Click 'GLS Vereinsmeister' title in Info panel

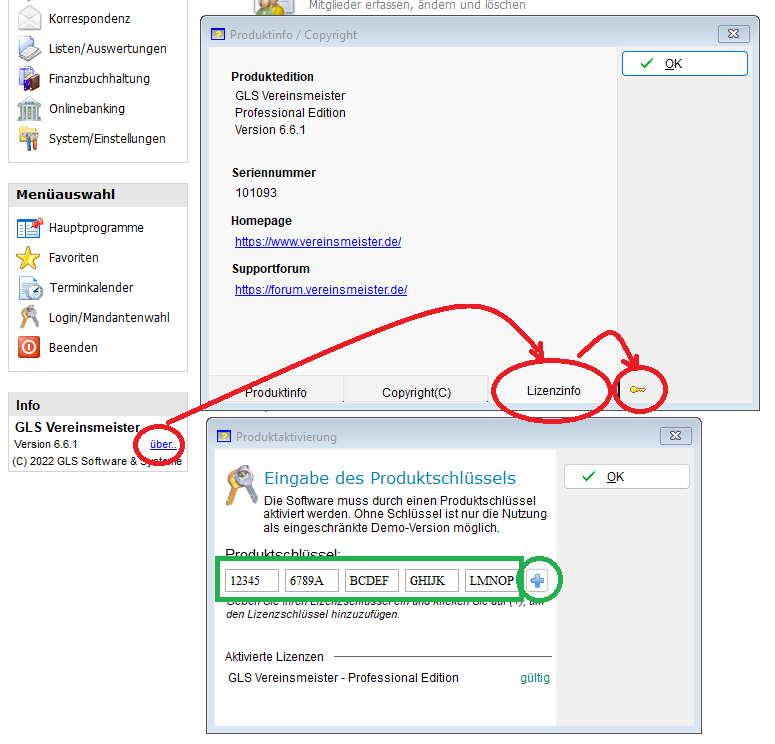coord(78,427)
